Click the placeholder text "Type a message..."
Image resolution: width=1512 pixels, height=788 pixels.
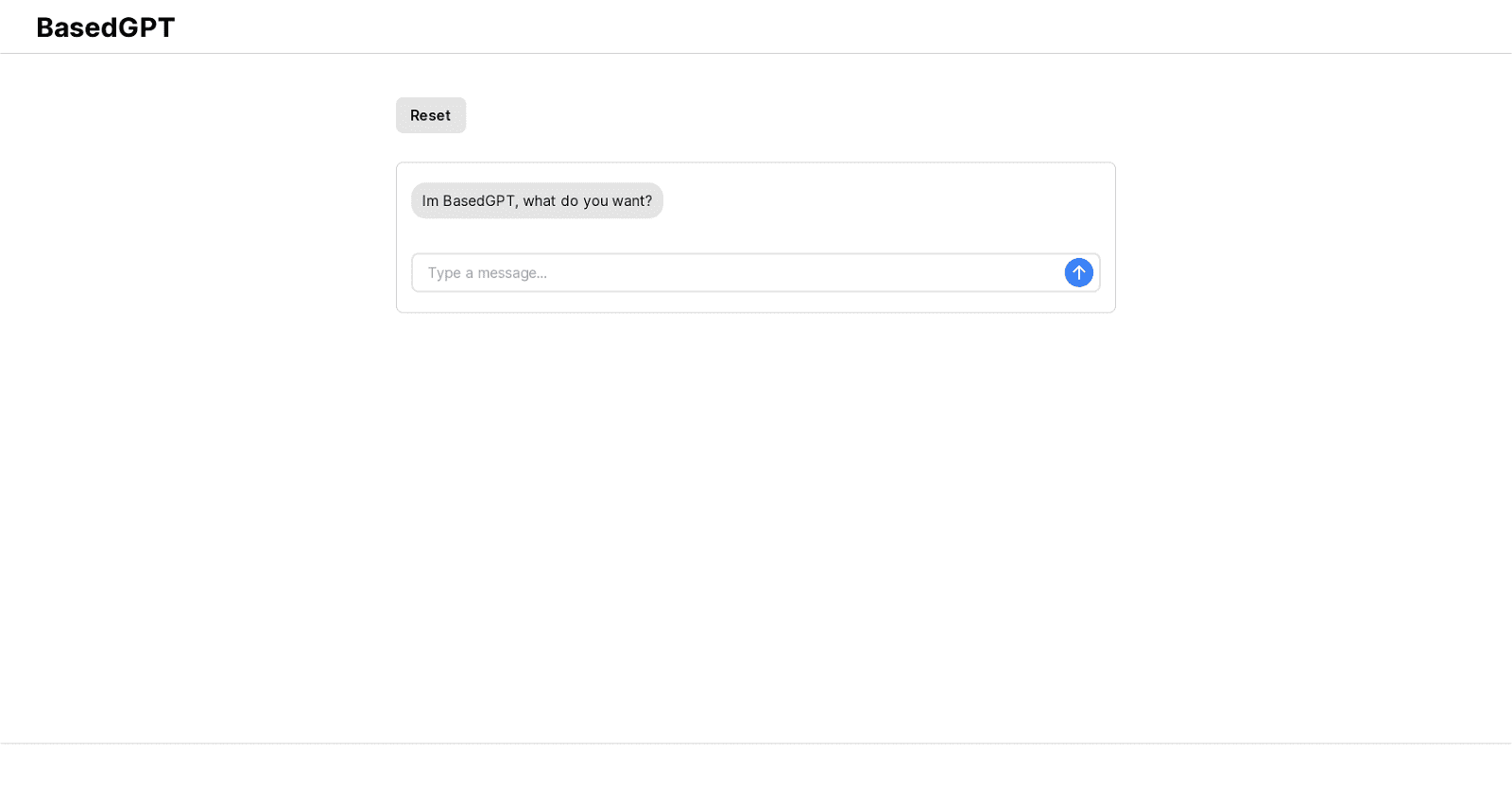[488, 273]
